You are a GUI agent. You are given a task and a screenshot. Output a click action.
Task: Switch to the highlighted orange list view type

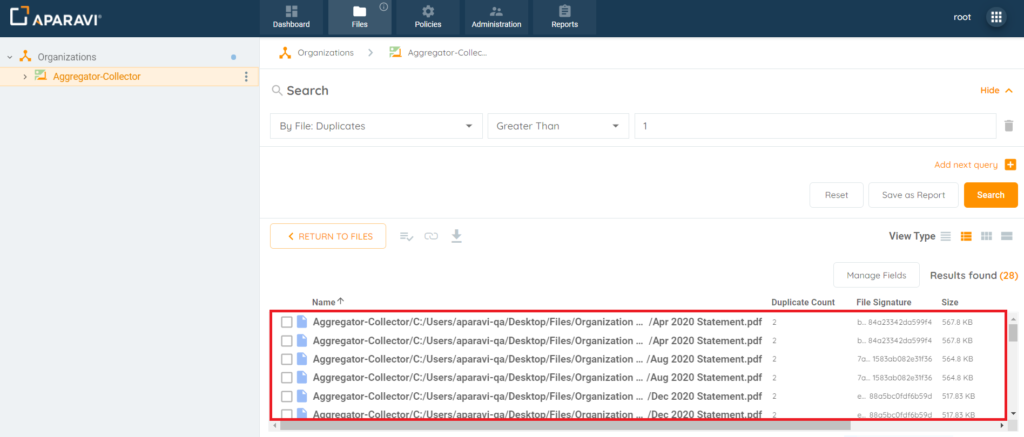[x=966, y=236]
